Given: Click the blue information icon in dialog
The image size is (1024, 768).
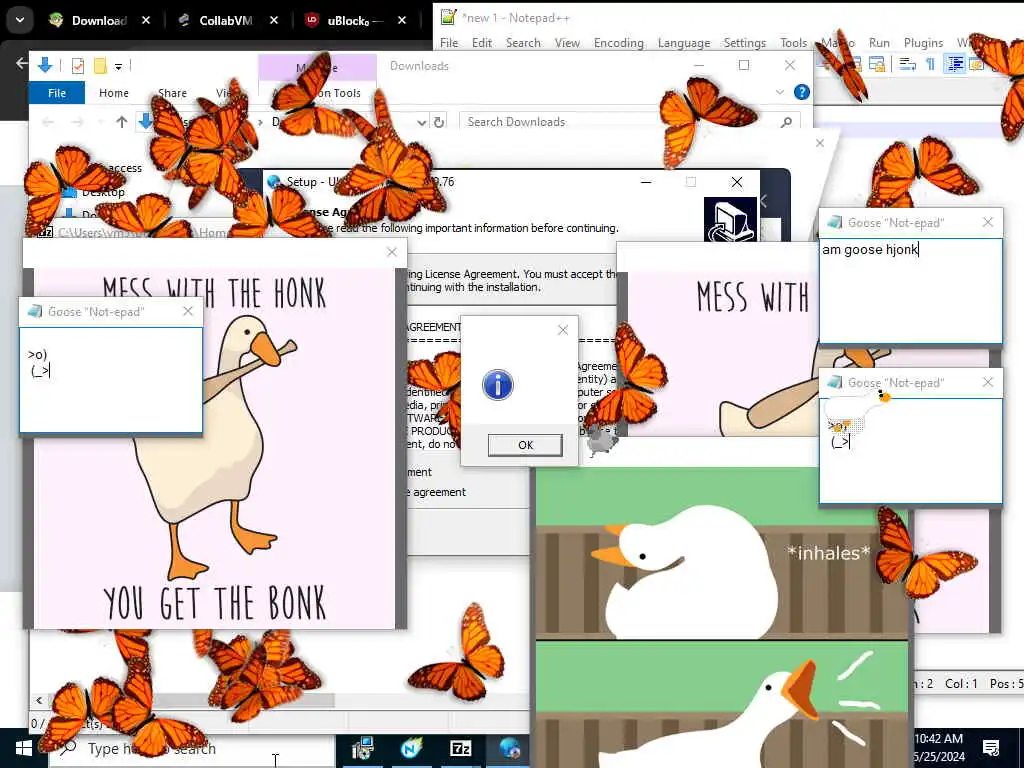Looking at the screenshot, I should (x=498, y=385).
